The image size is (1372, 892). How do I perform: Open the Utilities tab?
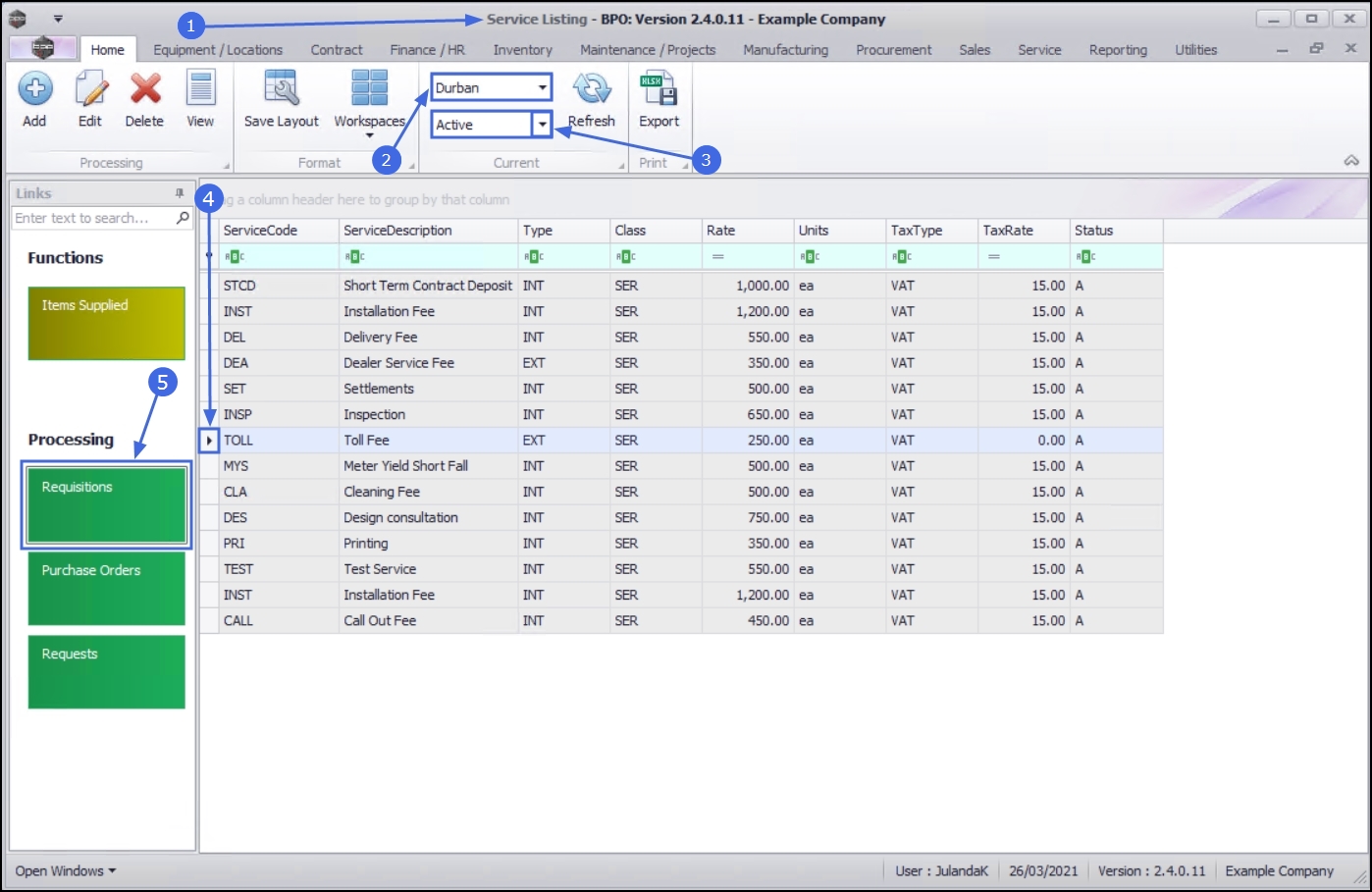tap(1196, 50)
